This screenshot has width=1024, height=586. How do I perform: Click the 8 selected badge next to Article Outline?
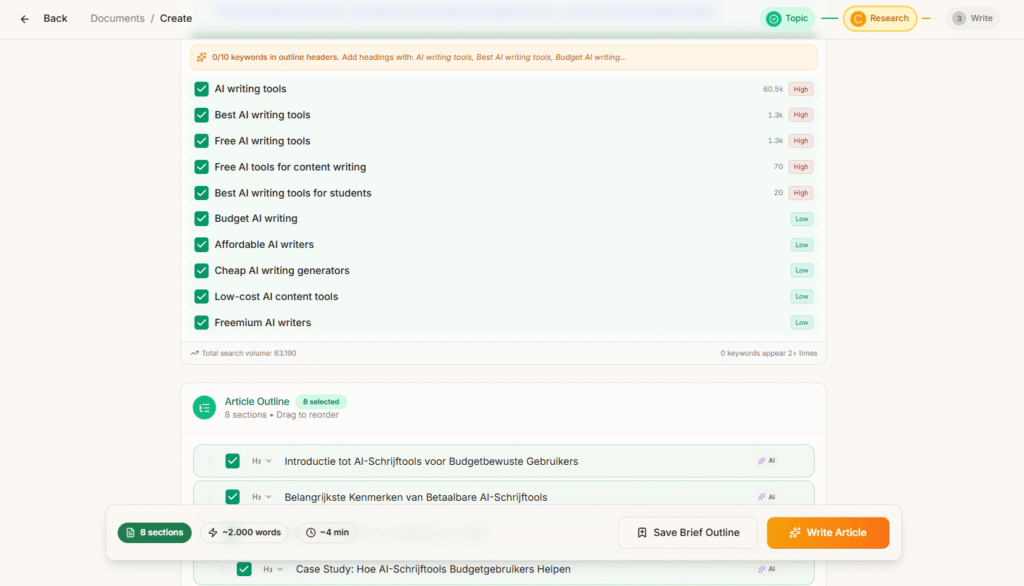click(321, 400)
